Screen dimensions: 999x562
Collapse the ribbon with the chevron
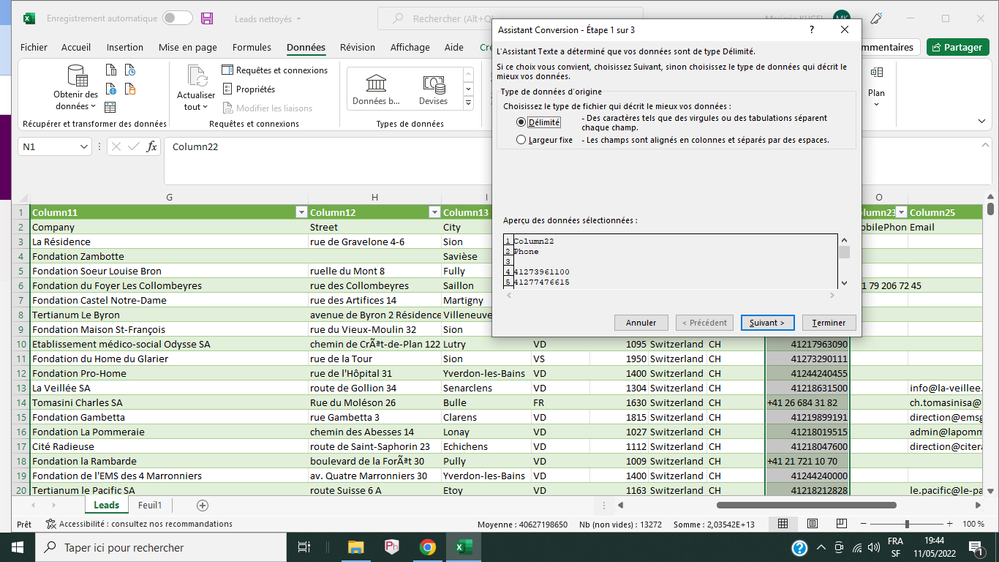point(982,121)
